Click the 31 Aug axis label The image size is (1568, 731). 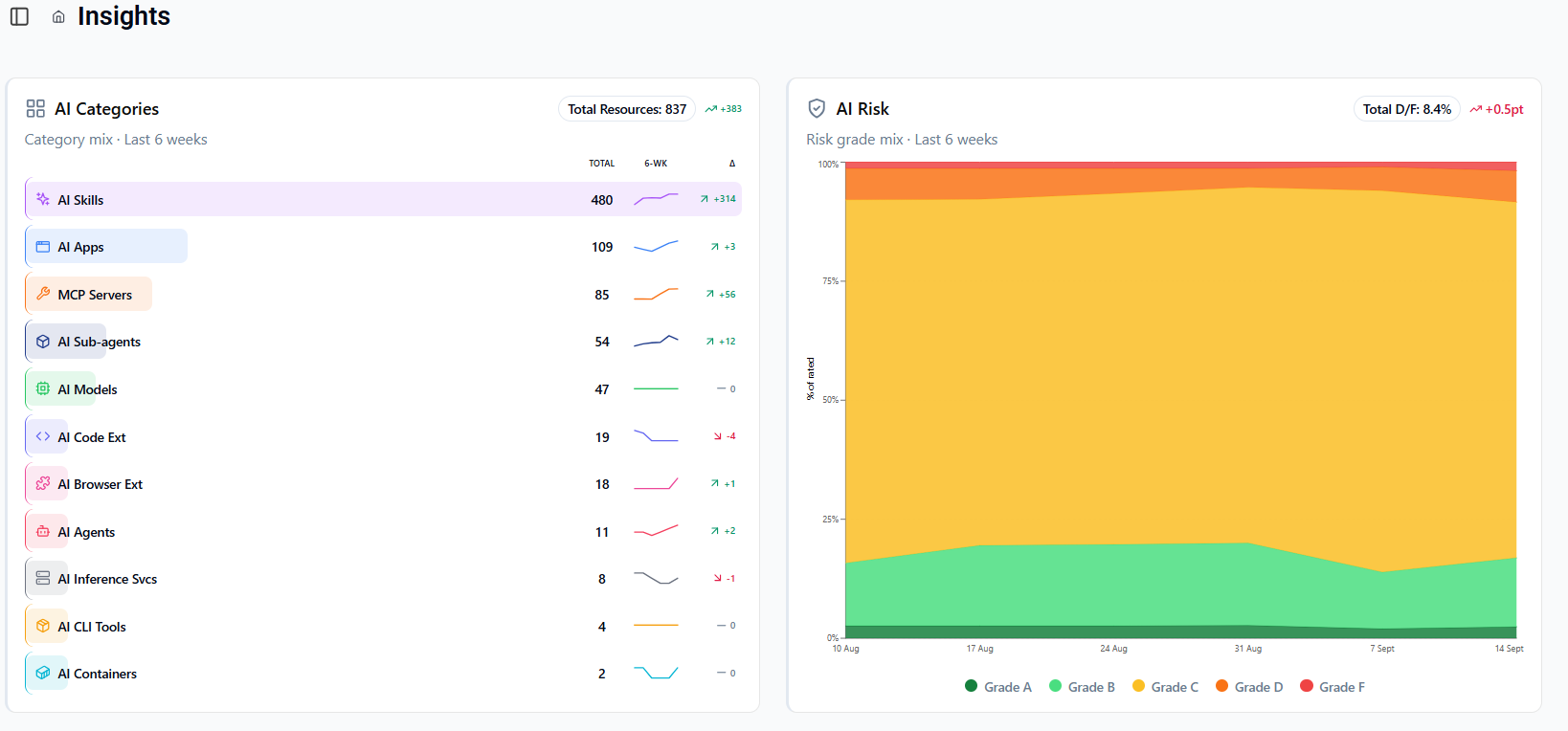tap(1247, 649)
